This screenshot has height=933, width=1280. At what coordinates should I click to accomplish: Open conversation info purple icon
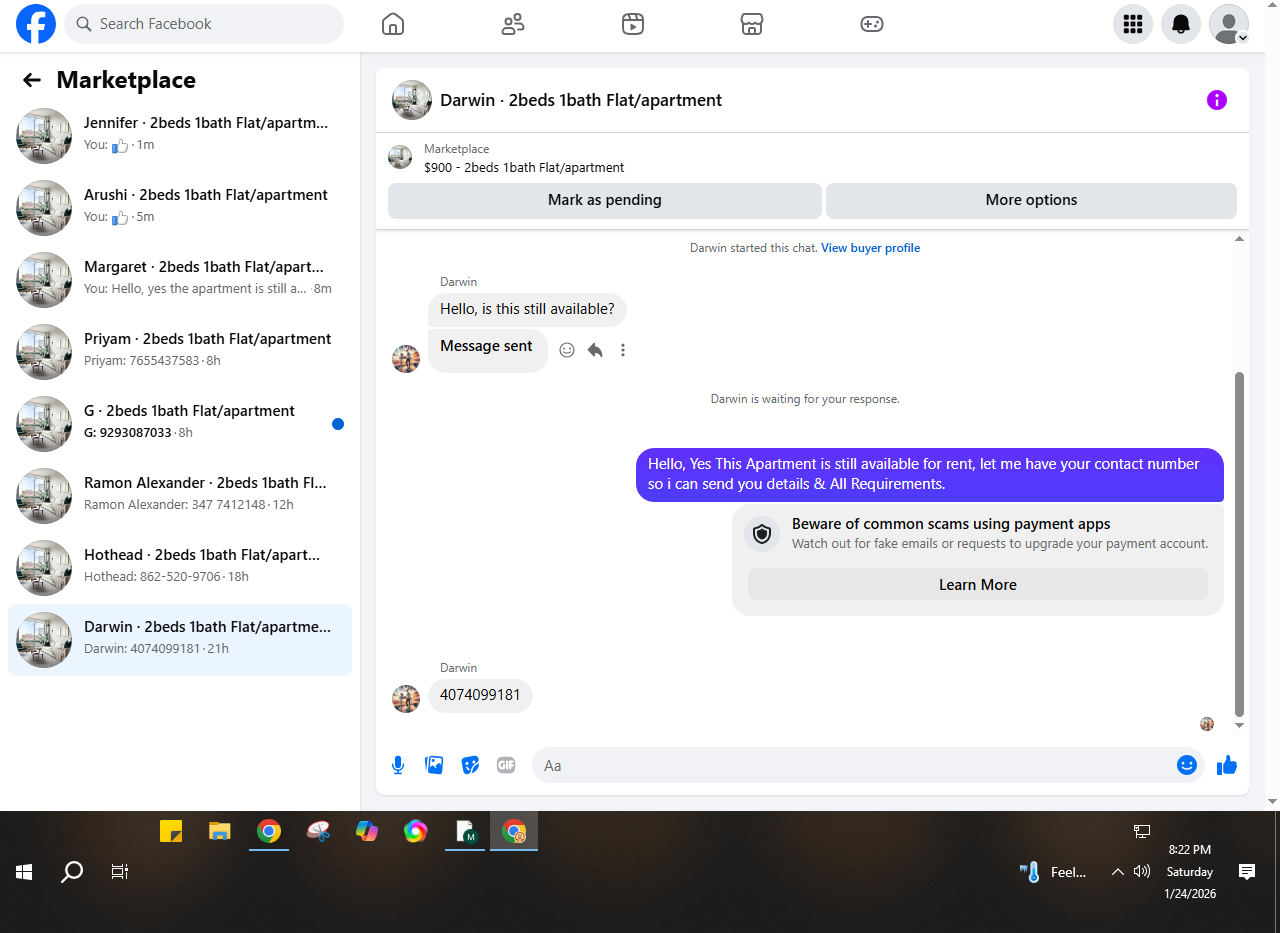tap(1216, 100)
